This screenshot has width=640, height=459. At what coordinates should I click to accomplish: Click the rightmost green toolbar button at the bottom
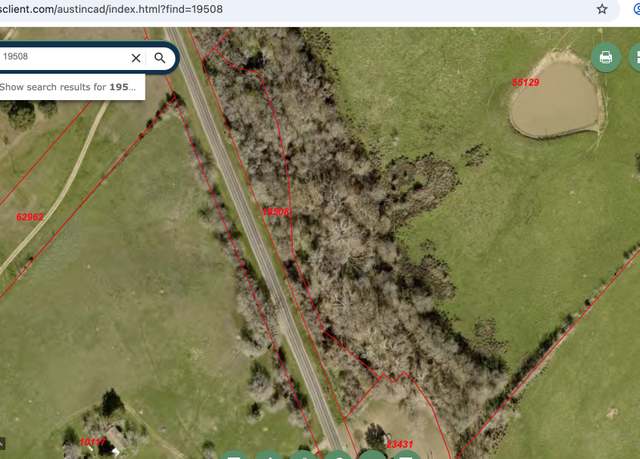click(406, 455)
